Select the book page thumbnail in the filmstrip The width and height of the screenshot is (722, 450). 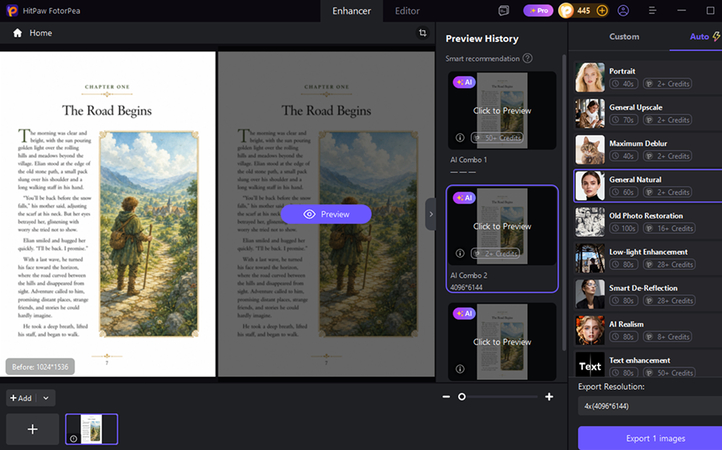92,429
